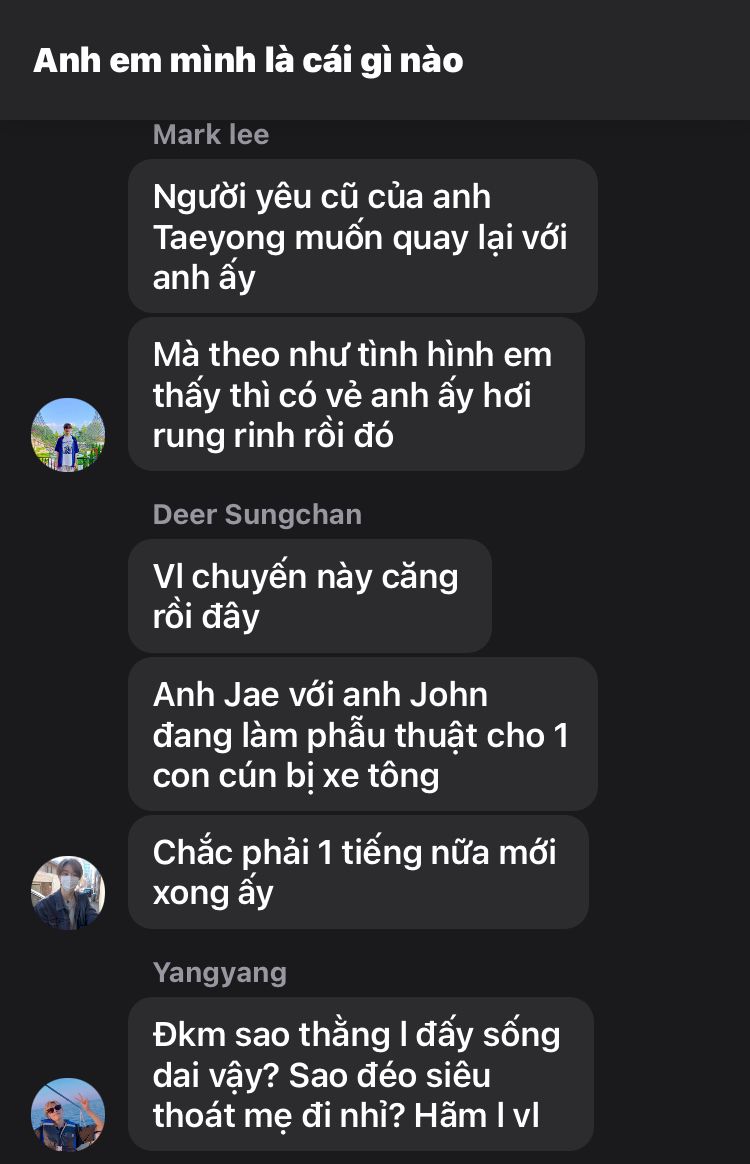This screenshot has width=750, height=1164.
Task: Select message about Anh Jae and anh John surgery
Action: click(x=363, y=734)
